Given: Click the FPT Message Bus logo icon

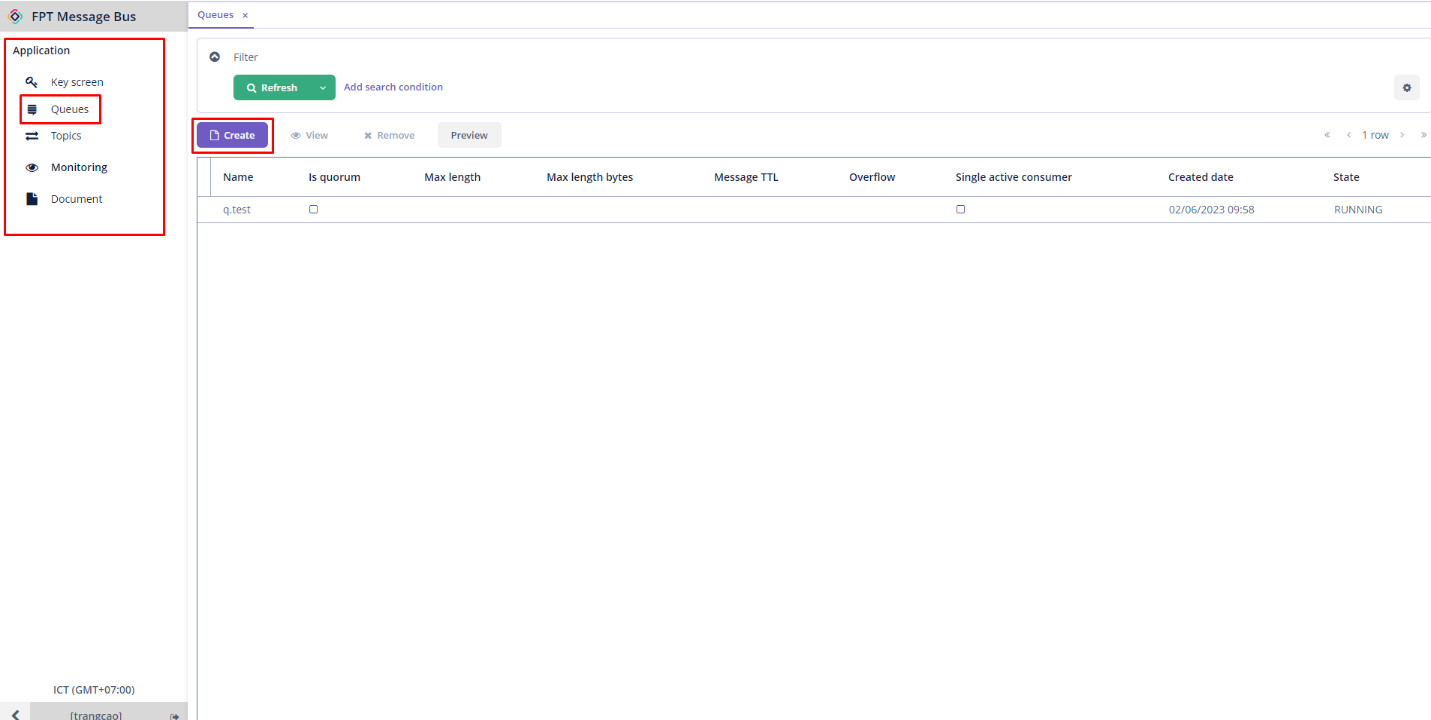Looking at the screenshot, I should [x=15, y=16].
